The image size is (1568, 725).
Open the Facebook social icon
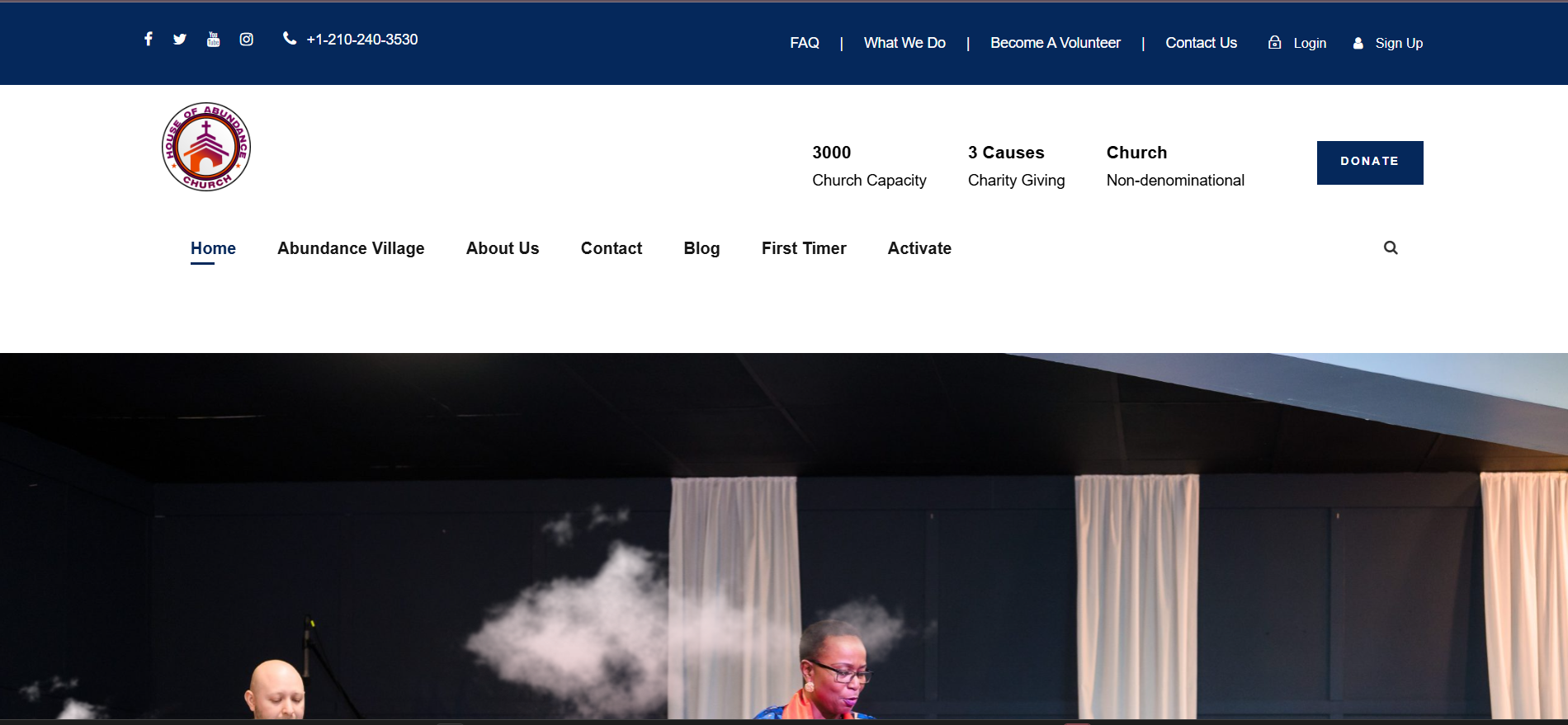[149, 39]
